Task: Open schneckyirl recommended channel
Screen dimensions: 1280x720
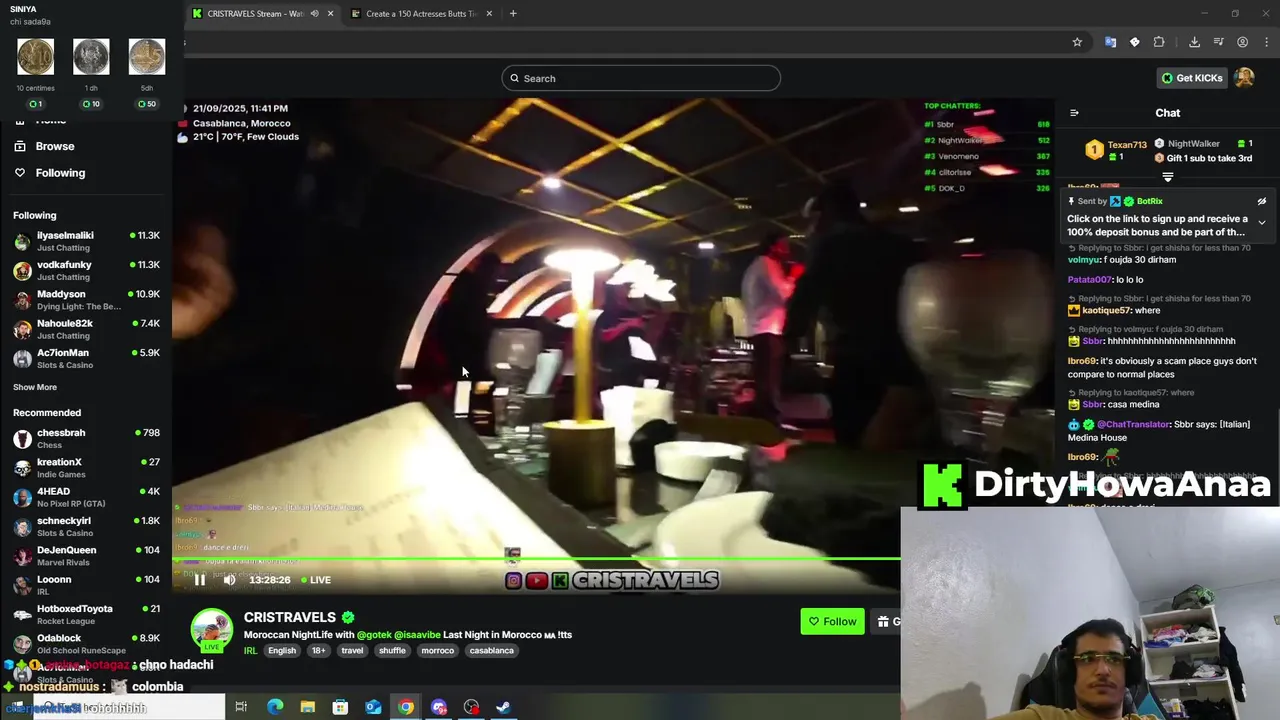Action: tap(86, 526)
